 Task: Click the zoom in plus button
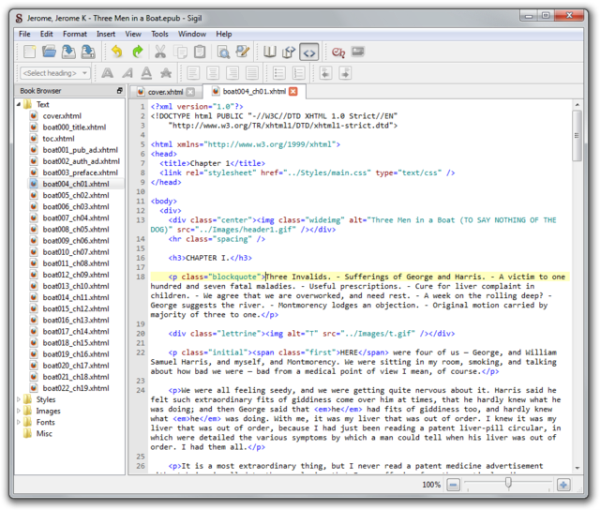563,484
